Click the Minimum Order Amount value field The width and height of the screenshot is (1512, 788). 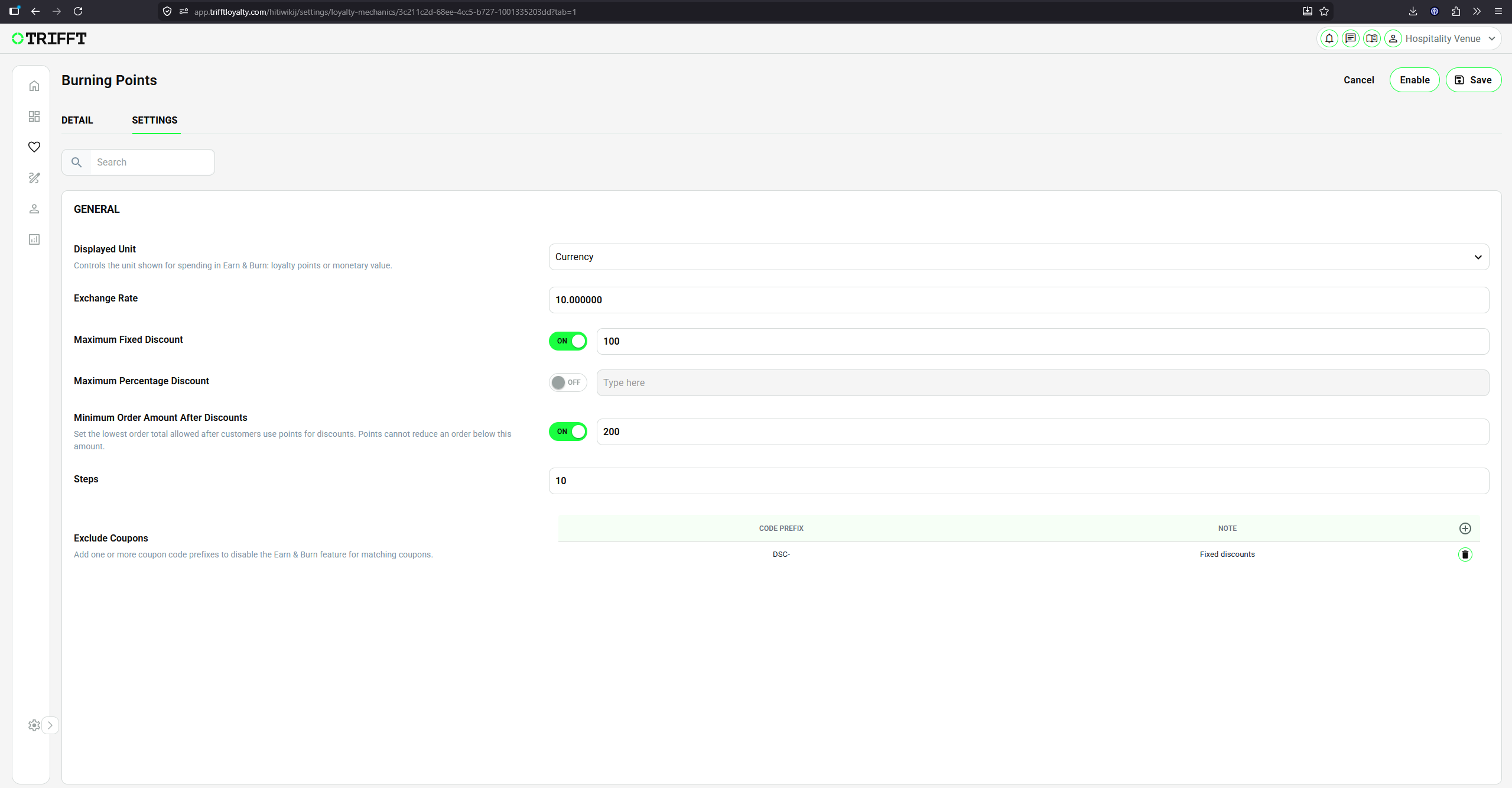pyautogui.click(x=1043, y=432)
